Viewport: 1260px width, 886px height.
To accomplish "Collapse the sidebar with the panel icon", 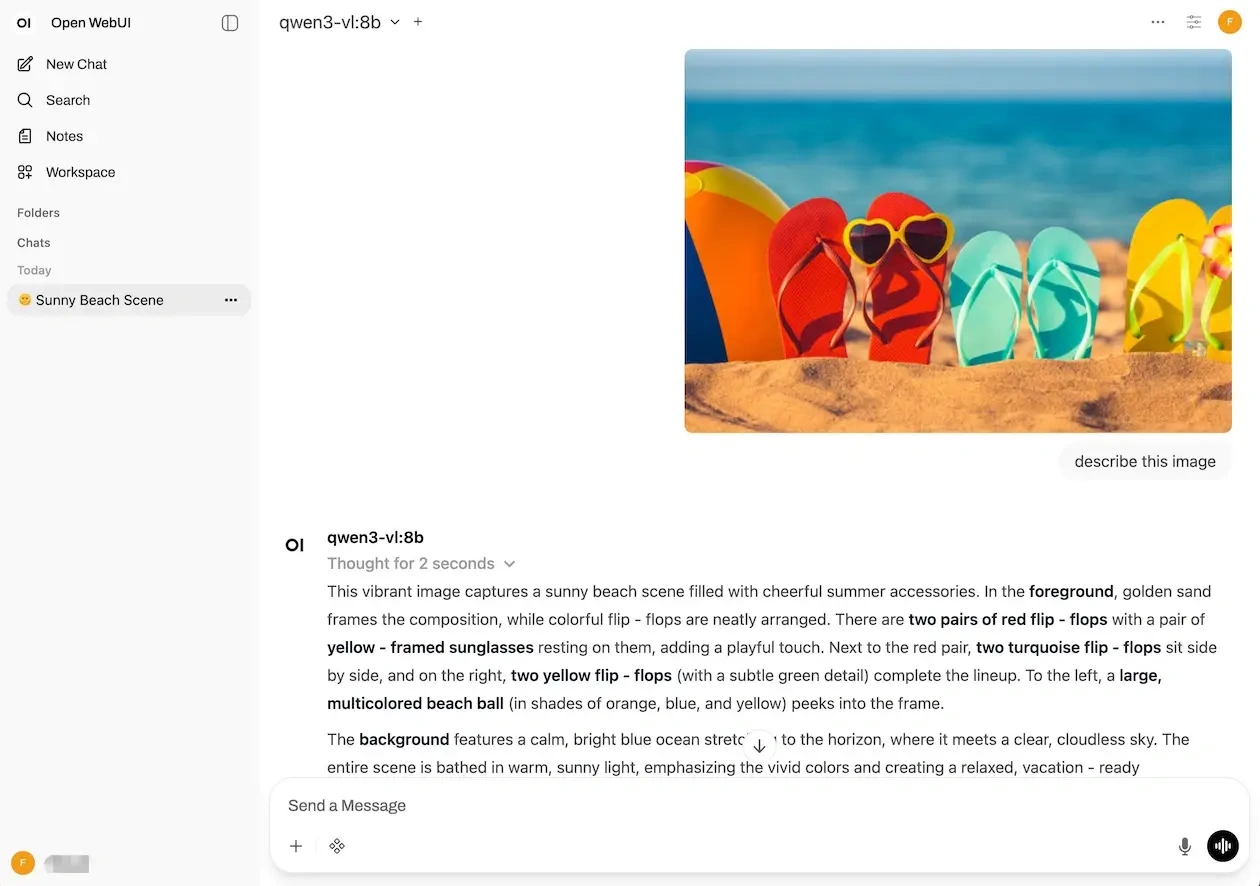I will [x=230, y=23].
